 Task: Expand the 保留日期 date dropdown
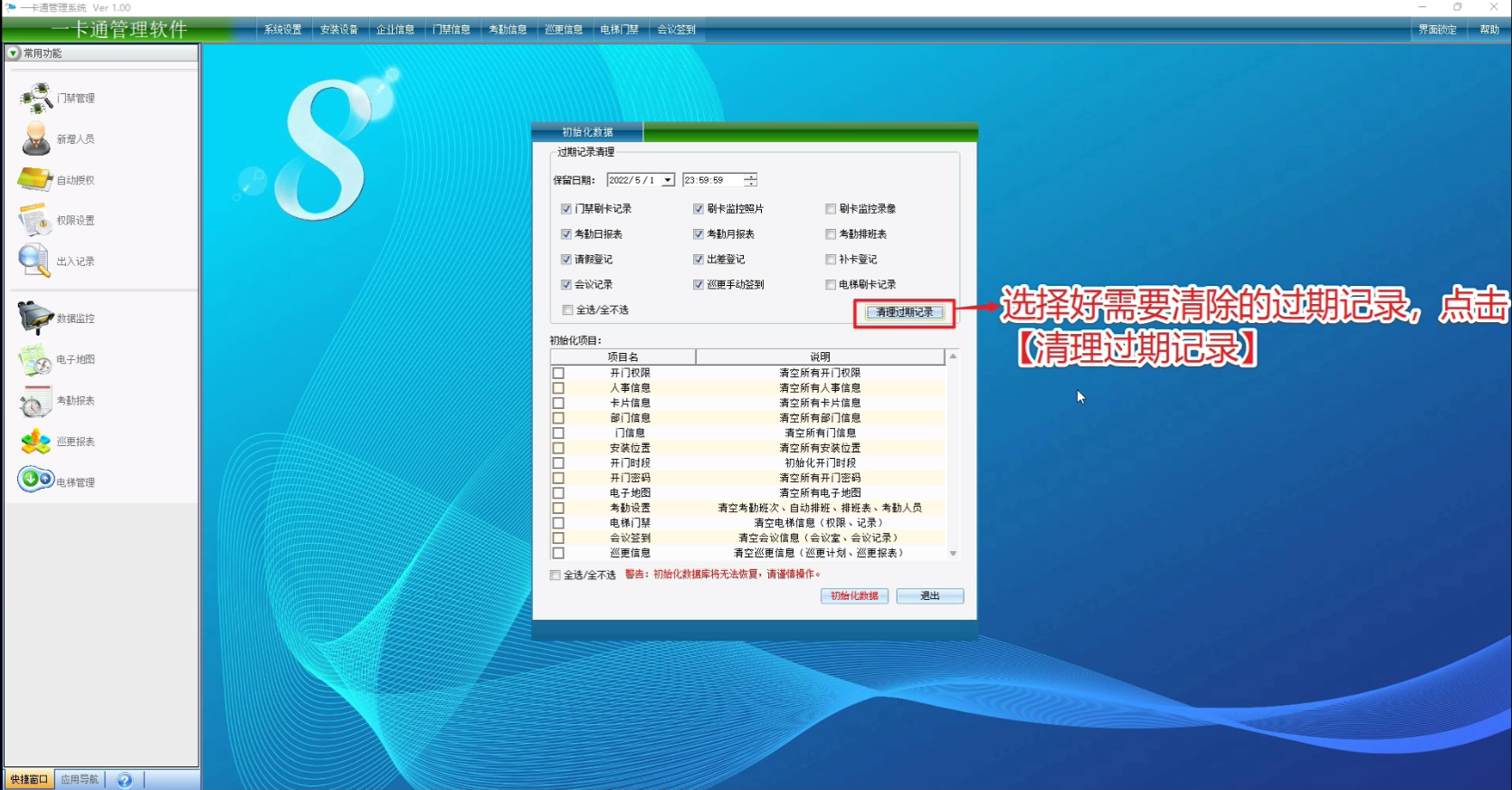click(x=668, y=180)
